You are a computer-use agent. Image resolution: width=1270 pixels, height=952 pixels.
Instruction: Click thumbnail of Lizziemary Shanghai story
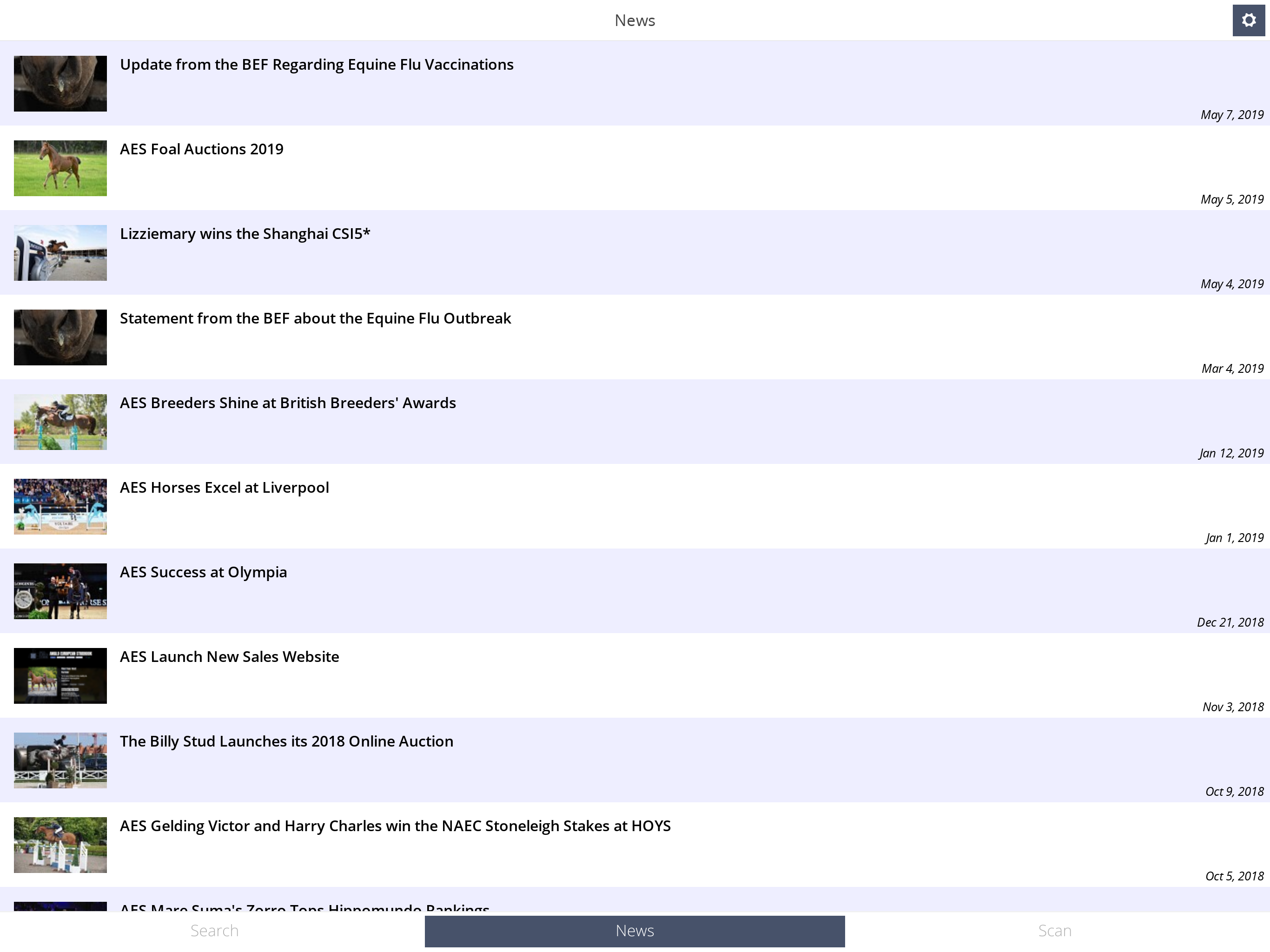point(60,252)
